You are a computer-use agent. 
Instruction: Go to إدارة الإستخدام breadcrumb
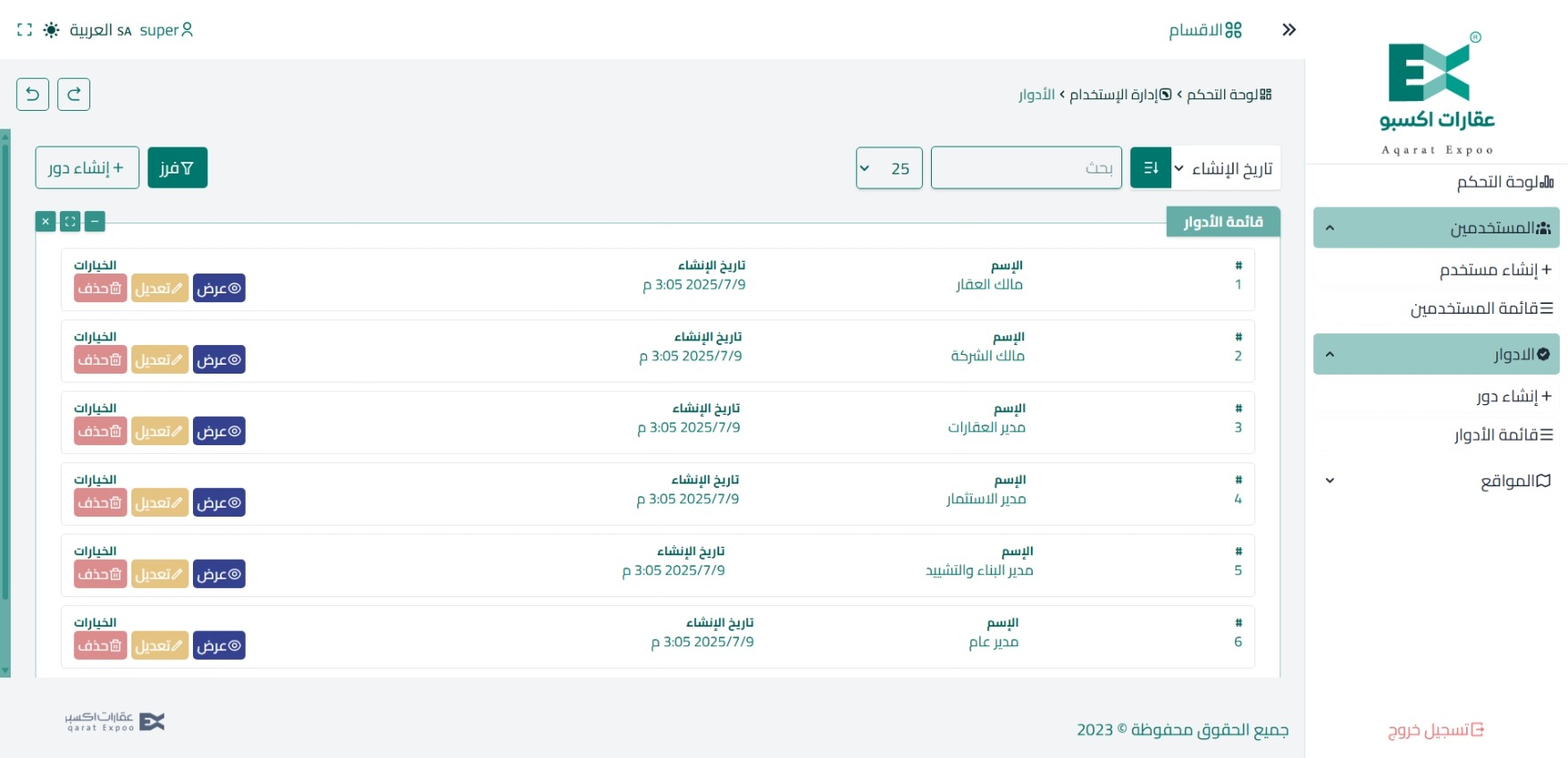click(1120, 94)
